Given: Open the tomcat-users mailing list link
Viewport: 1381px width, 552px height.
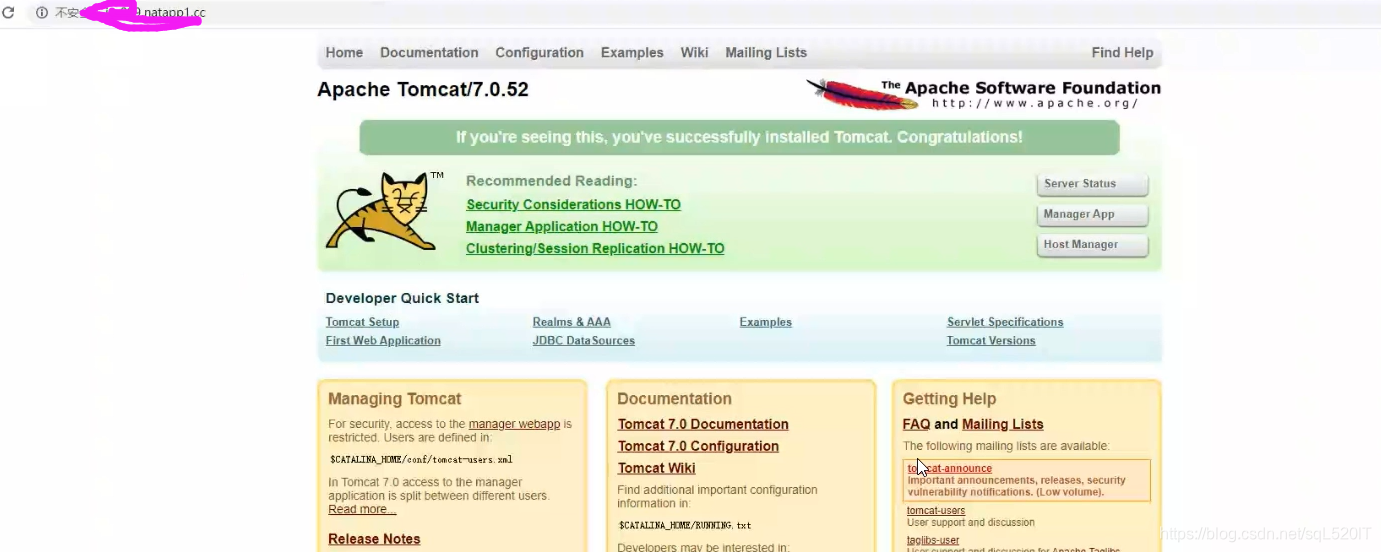Looking at the screenshot, I should [x=936, y=511].
